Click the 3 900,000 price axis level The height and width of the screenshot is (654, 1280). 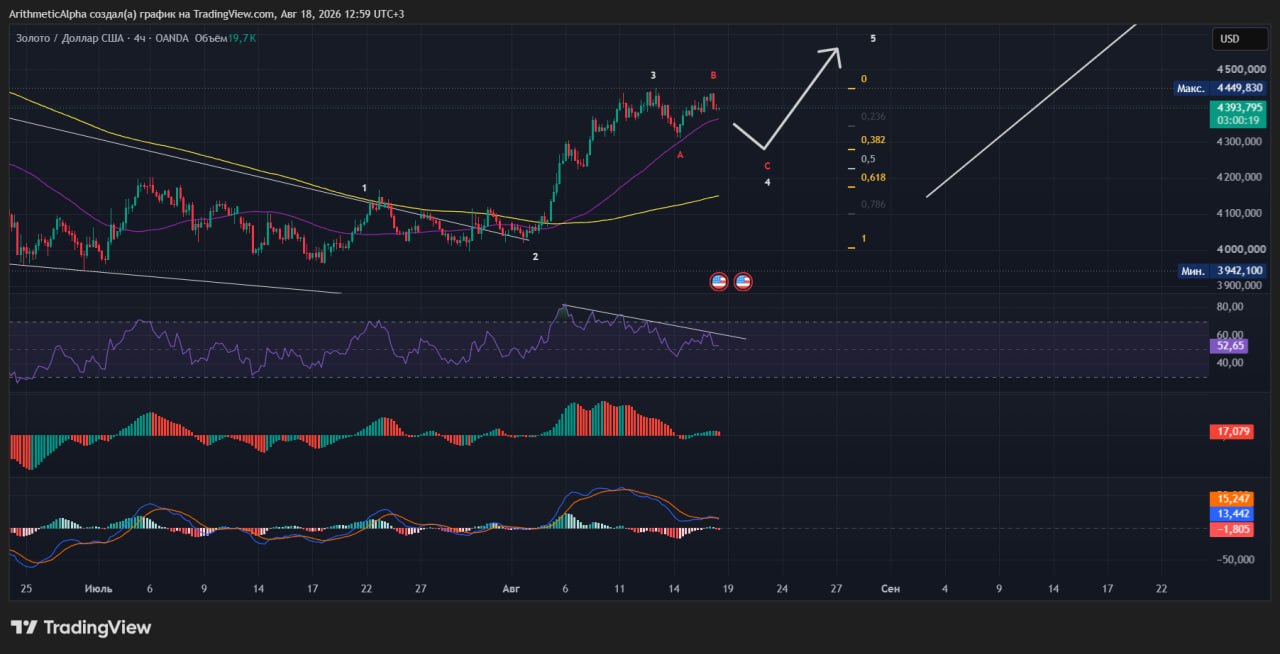pyautogui.click(x=1242, y=285)
